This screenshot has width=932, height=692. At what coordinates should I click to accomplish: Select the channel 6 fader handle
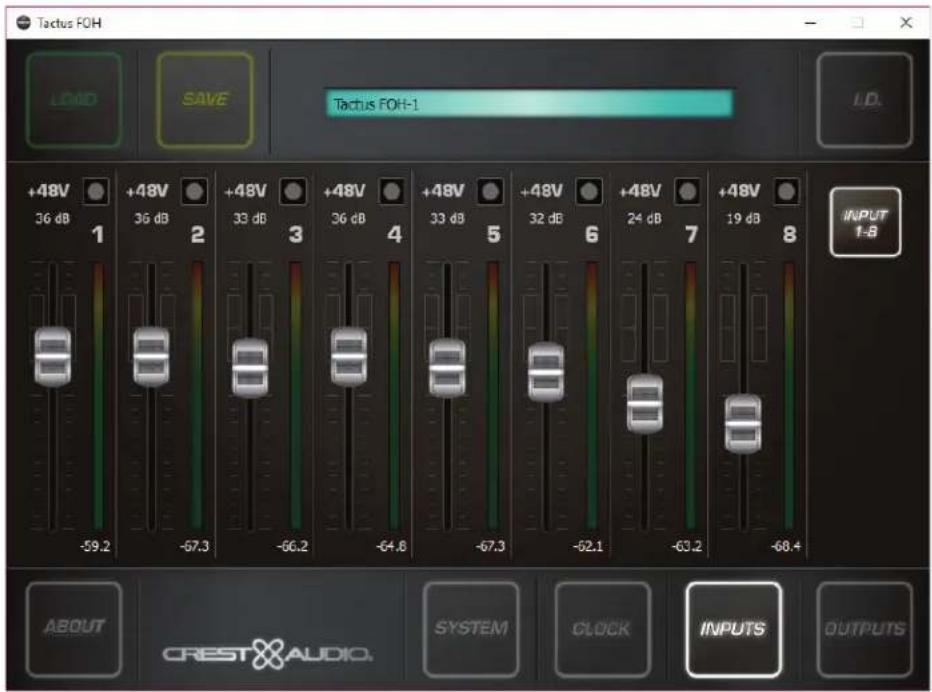point(546,372)
